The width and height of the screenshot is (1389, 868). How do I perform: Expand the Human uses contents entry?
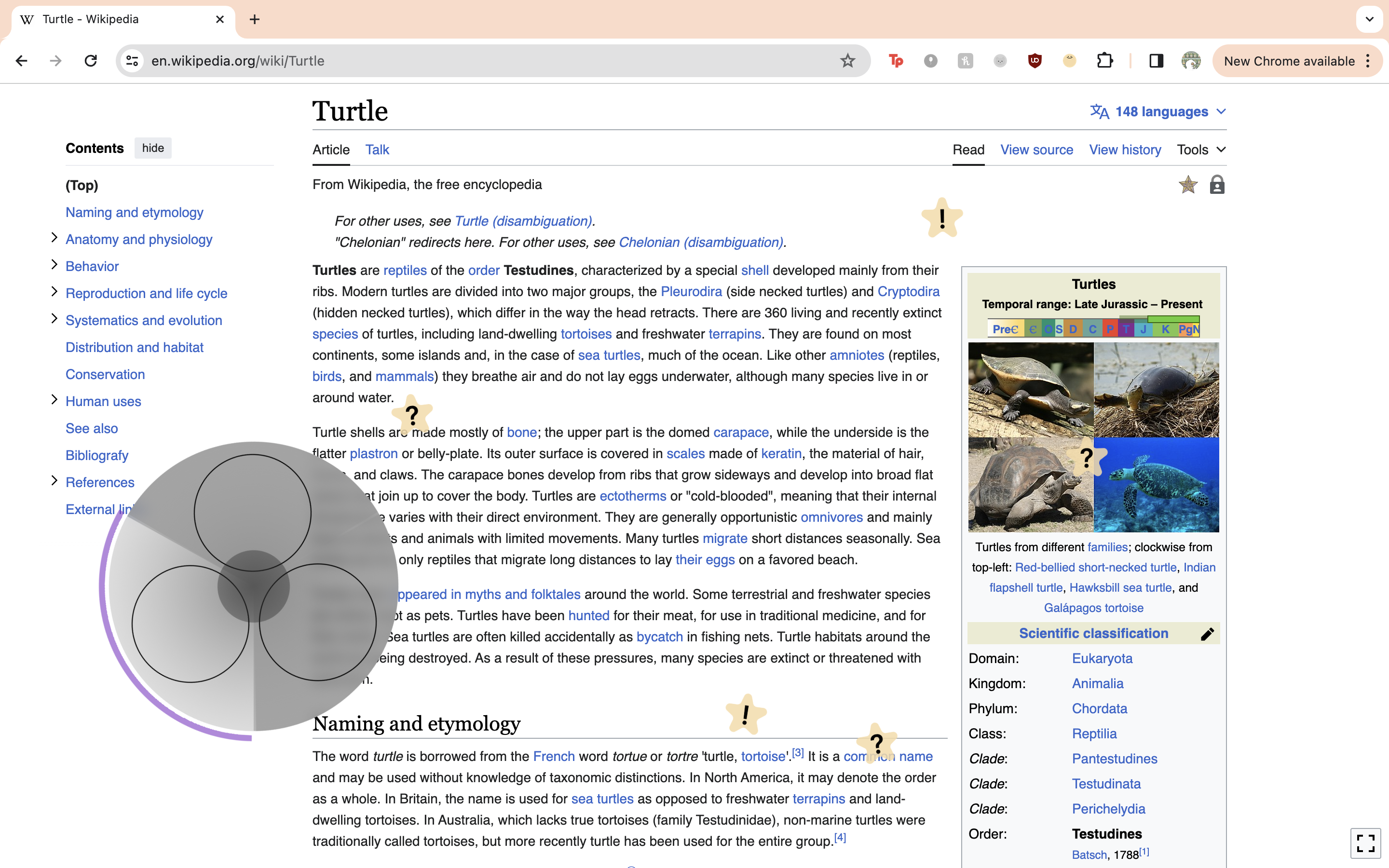point(54,400)
